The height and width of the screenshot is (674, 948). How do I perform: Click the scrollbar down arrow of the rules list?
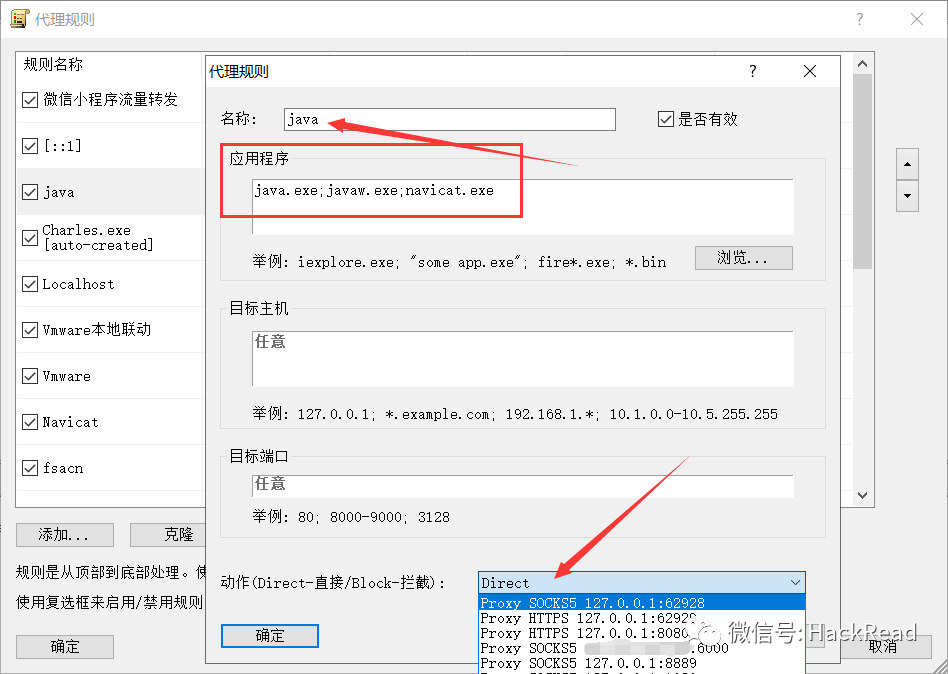(x=863, y=495)
